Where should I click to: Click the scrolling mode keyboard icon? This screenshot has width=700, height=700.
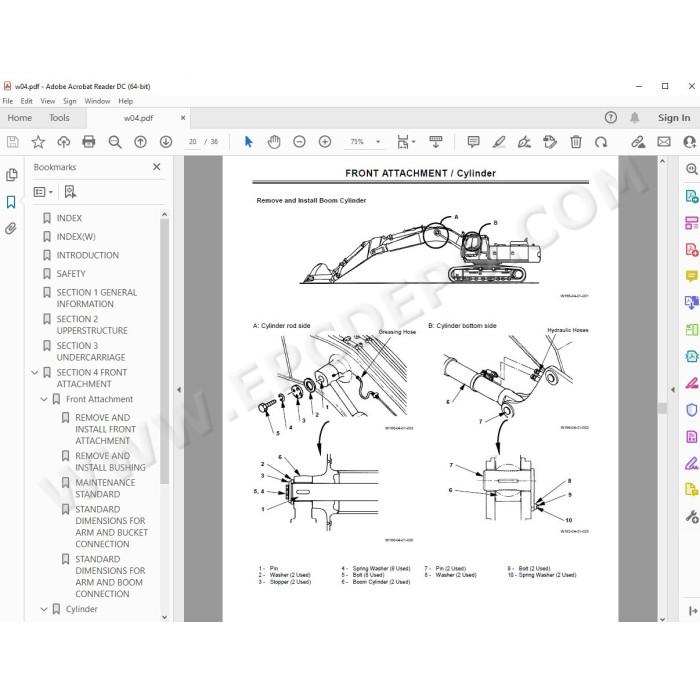pyautogui.click(x=435, y=142)
